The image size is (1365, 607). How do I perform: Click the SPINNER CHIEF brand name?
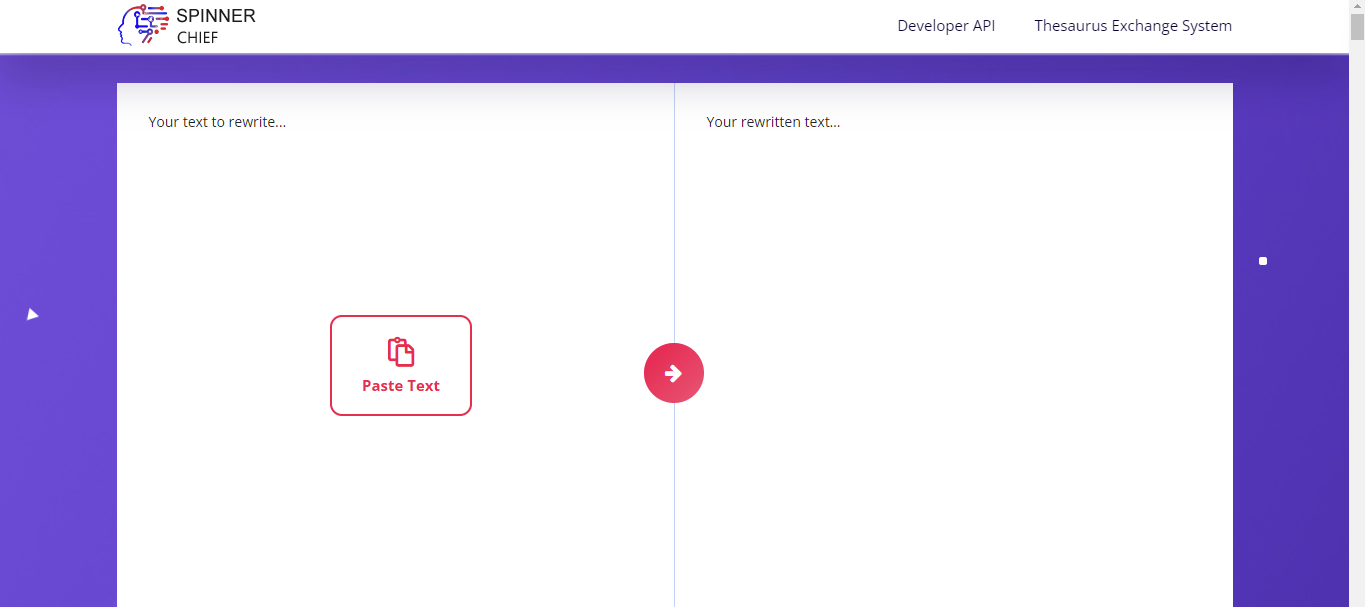[215, 27]
